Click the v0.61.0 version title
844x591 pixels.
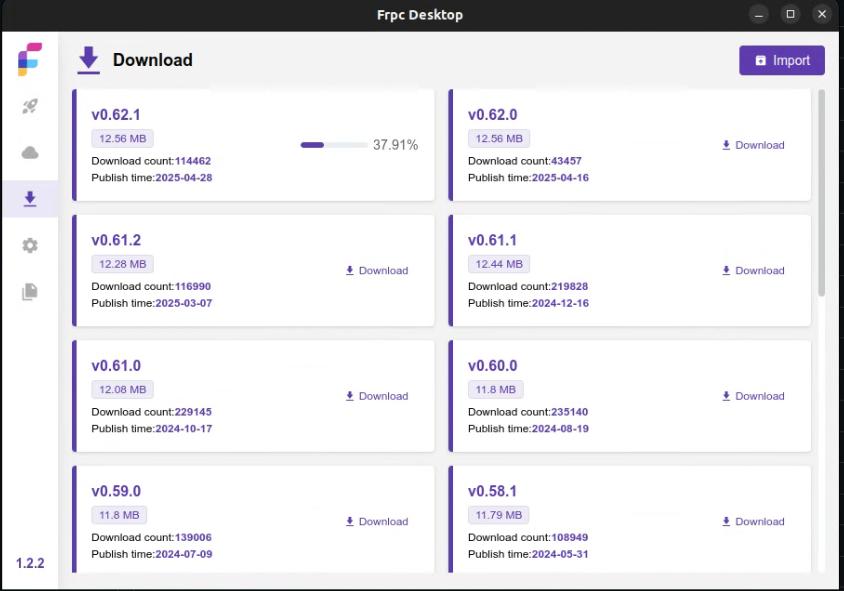116,365
